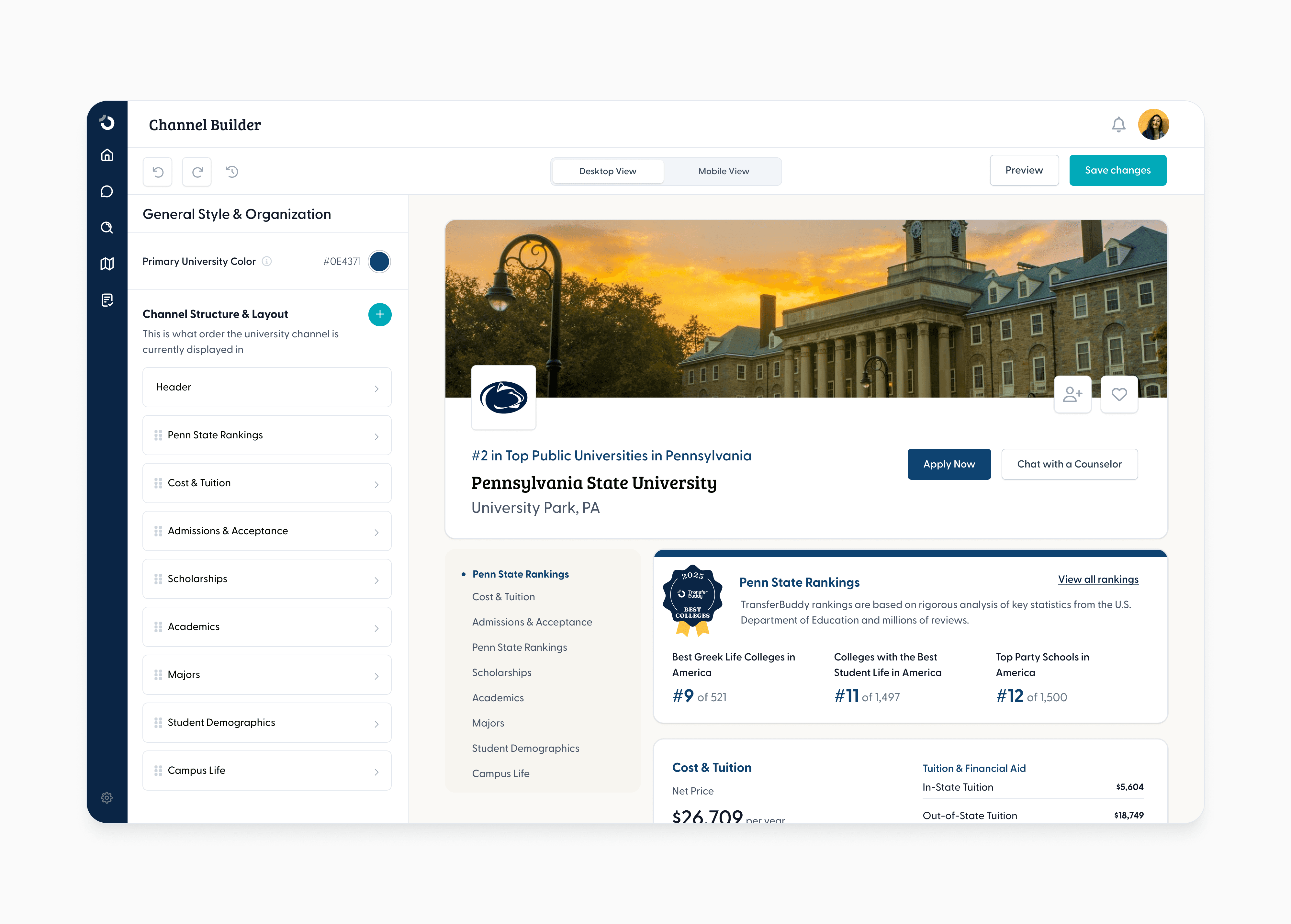Edit the #0E4371 hex color value
Screen dimensions: 1291x924
[x=342, y=261]
